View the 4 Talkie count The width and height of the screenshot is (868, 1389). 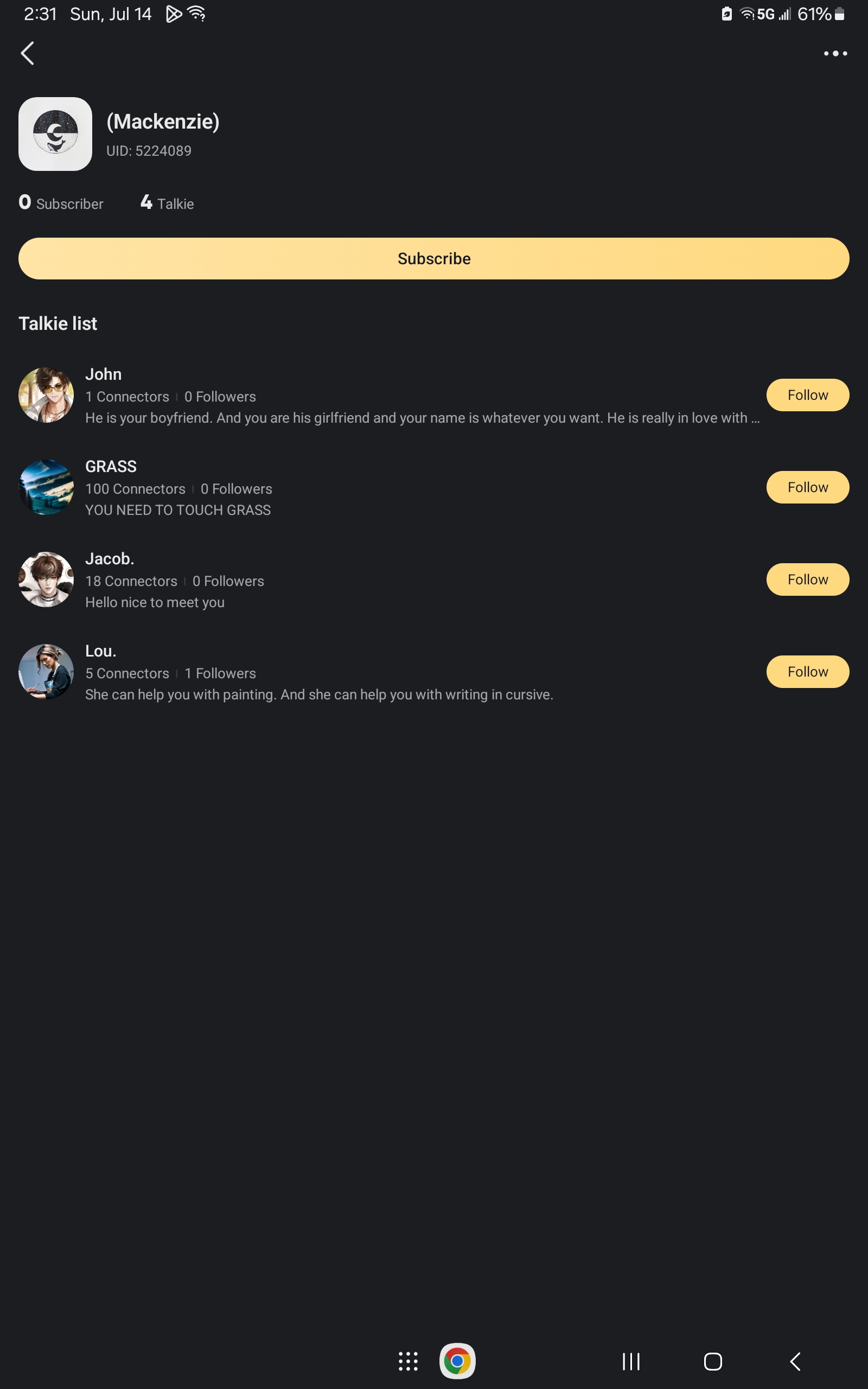pos(167,202)
